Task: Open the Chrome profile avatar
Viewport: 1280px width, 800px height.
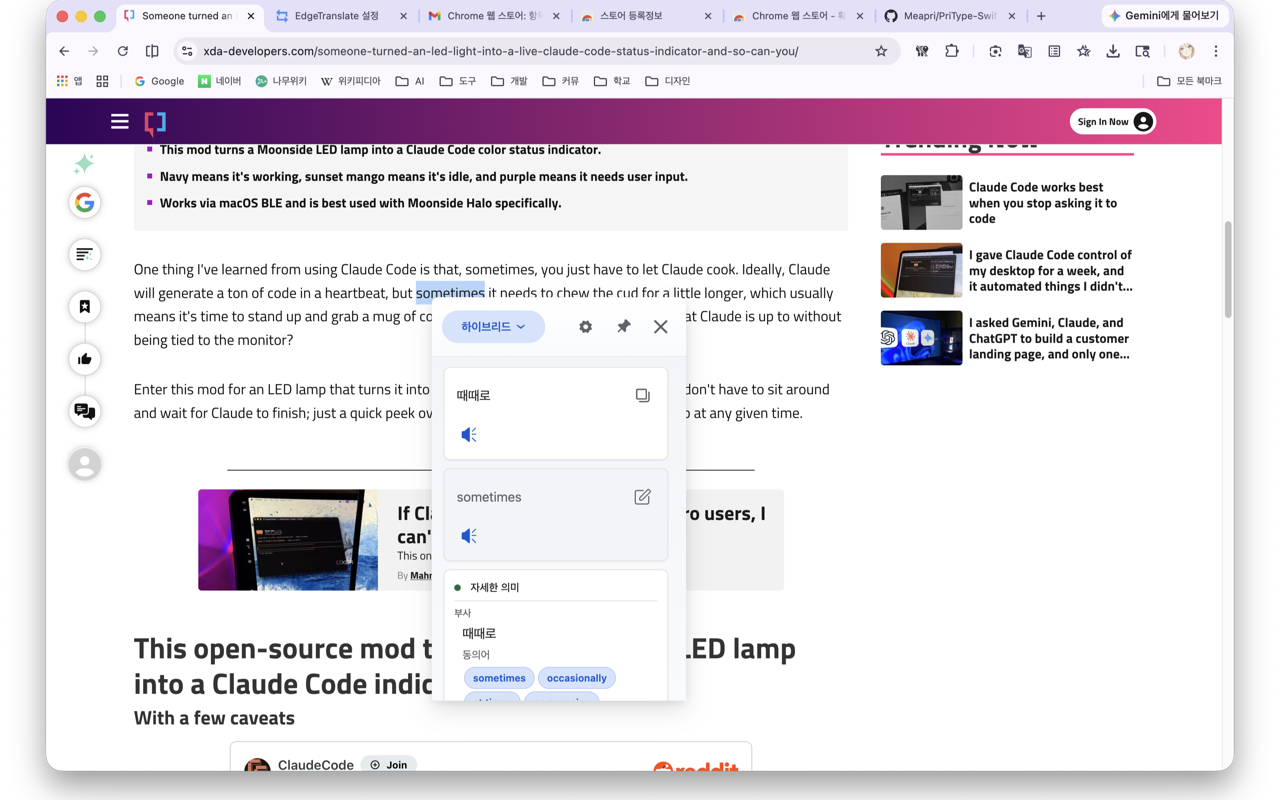Action: (1186, 51)
